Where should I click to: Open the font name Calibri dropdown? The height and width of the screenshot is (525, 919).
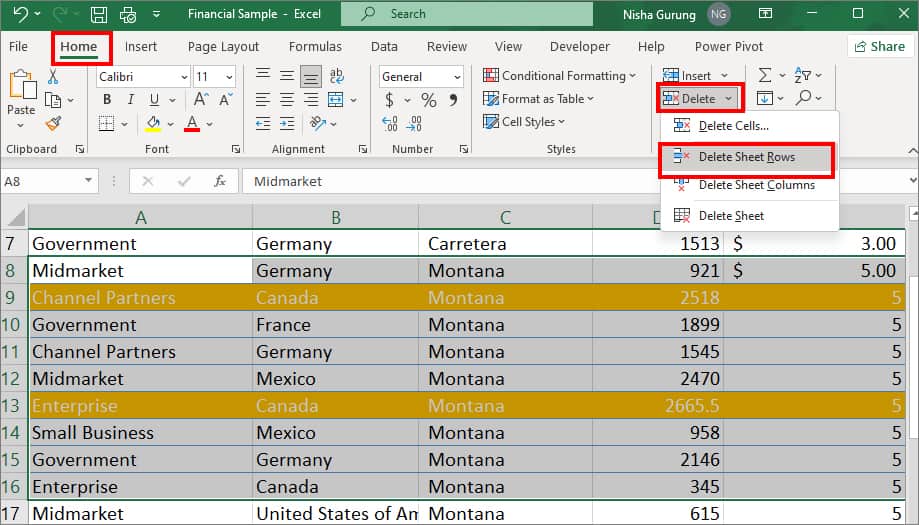(184, 77)
